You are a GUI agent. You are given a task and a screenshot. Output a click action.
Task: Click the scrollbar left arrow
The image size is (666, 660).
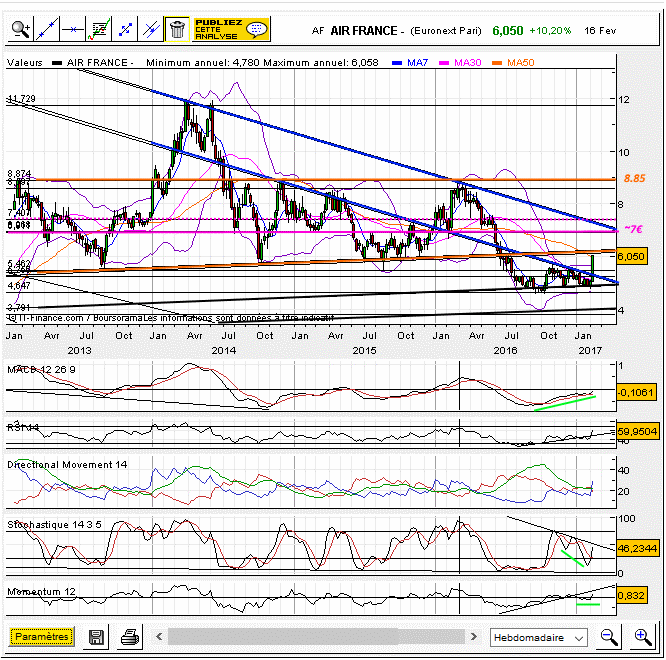tap(159, 637)
